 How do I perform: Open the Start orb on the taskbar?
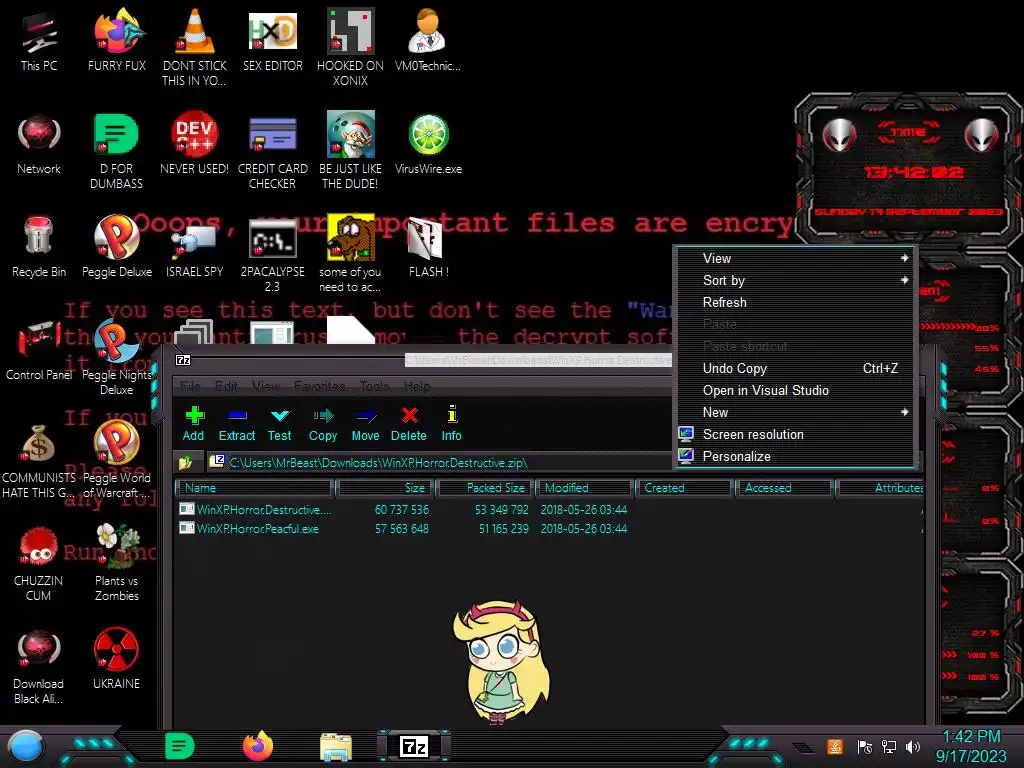(26, 746)
